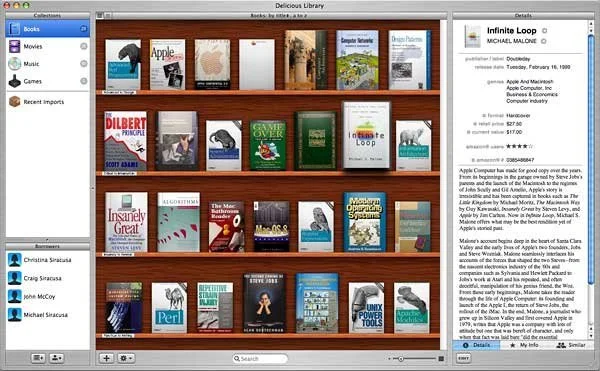This screenshot has height=371, width=600.
Task: Select the Computer Networks book
Action: click(357, 60)
